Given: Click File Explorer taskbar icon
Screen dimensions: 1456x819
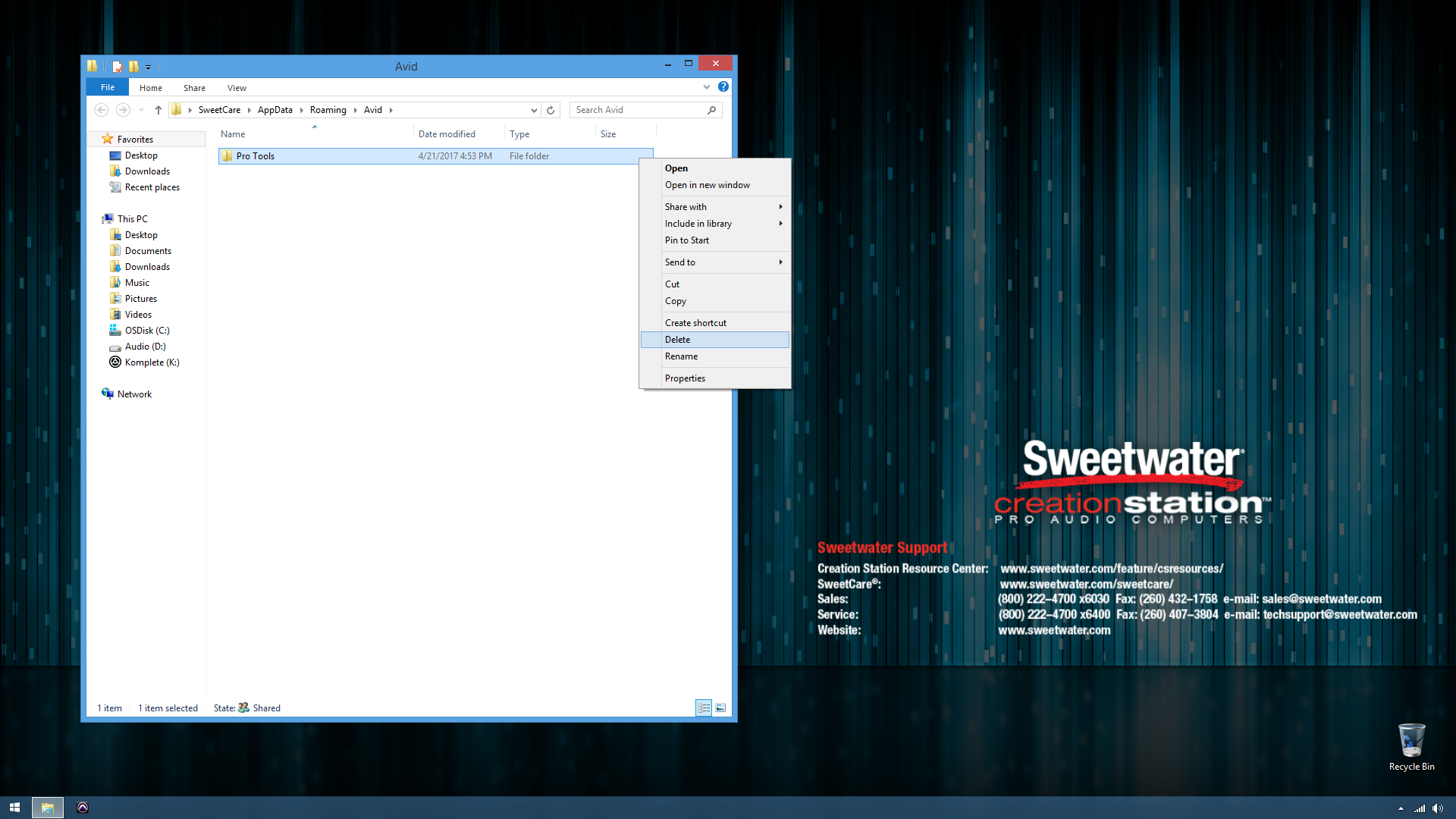Looking at the screenshot, I should (x=47, y=808).
